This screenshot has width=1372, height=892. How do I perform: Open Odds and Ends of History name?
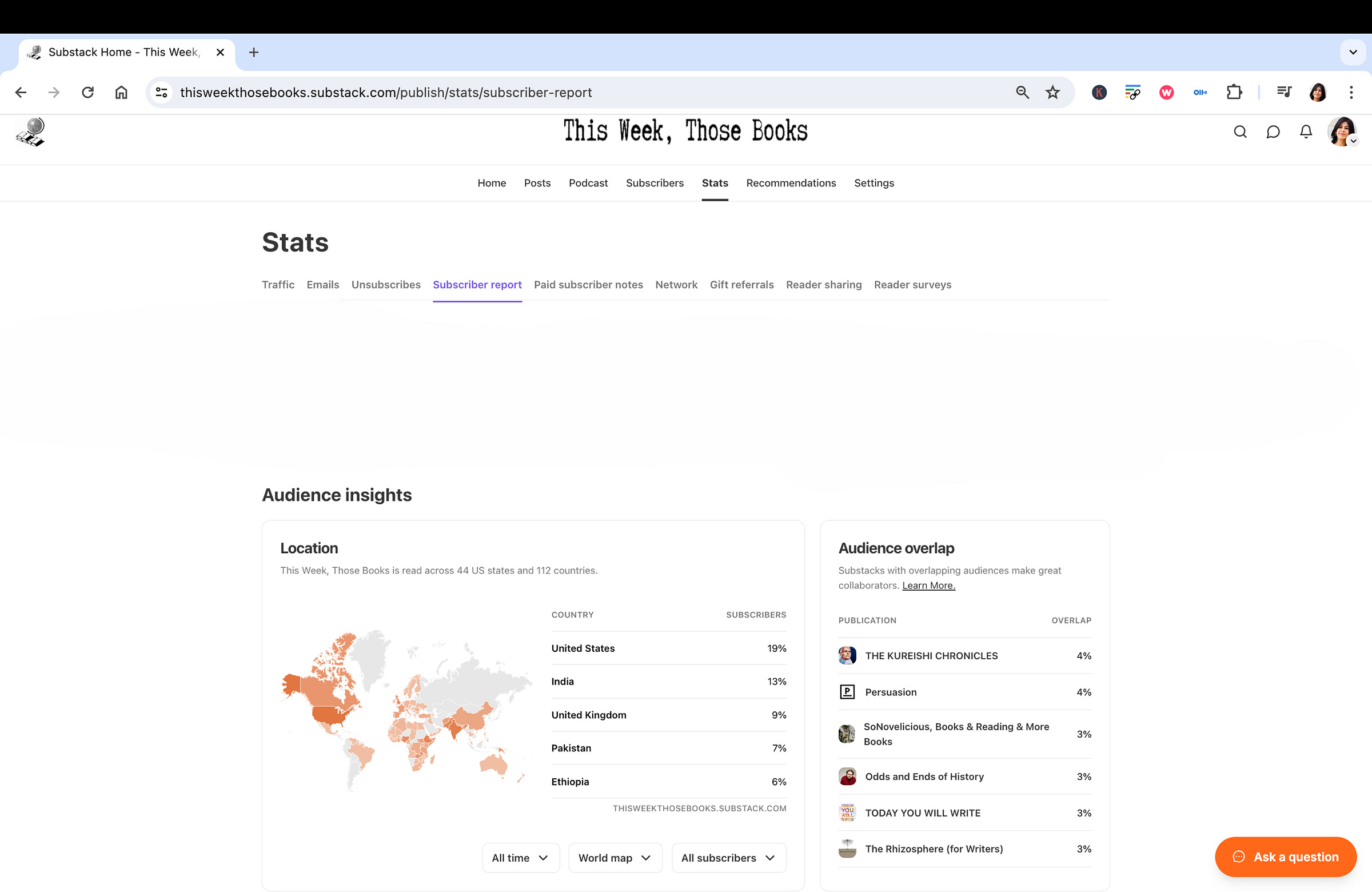(x=924, y=776)
